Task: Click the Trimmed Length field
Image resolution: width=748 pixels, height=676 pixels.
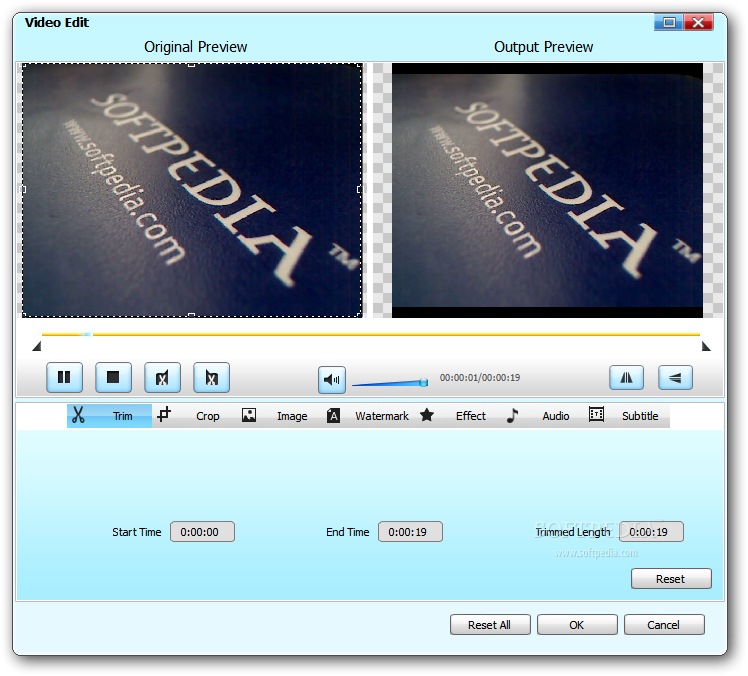Action: coord(651,531)
